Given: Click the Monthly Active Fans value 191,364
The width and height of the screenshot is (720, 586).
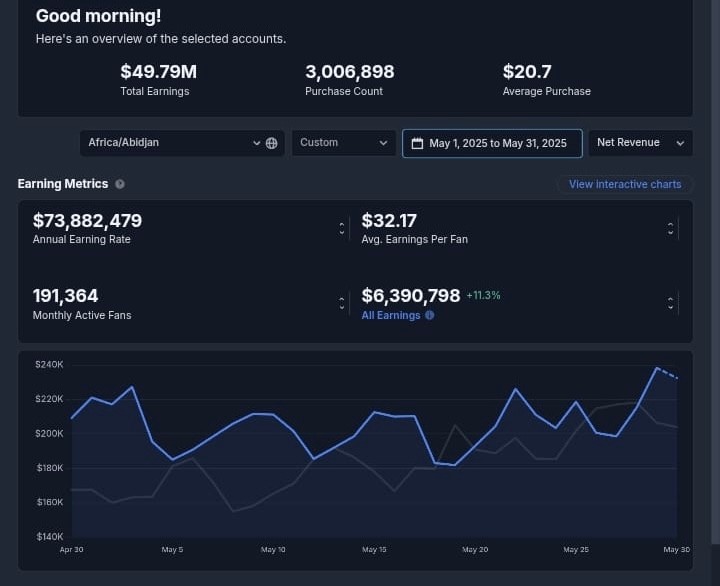Looking at the screenshot, I should tap(66, 296).
